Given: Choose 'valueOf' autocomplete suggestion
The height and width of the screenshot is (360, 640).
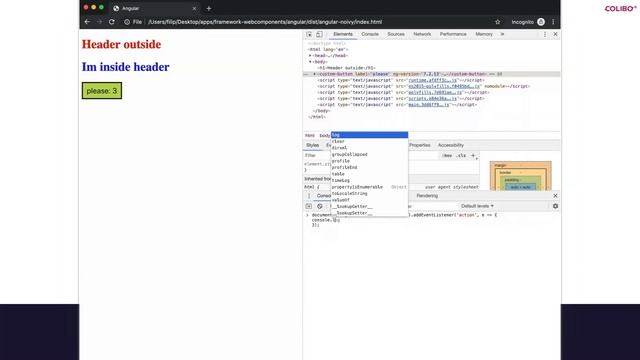Looking at the screenshot, I should (369, 200).
